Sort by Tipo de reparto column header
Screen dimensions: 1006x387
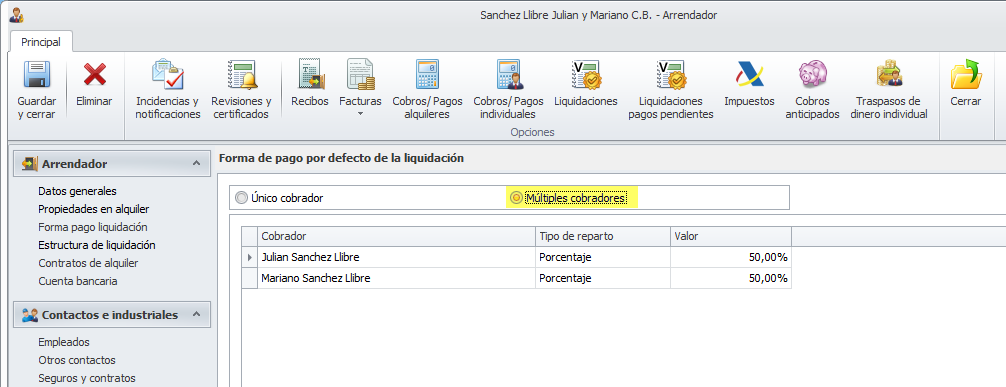[x=602, y=236]
